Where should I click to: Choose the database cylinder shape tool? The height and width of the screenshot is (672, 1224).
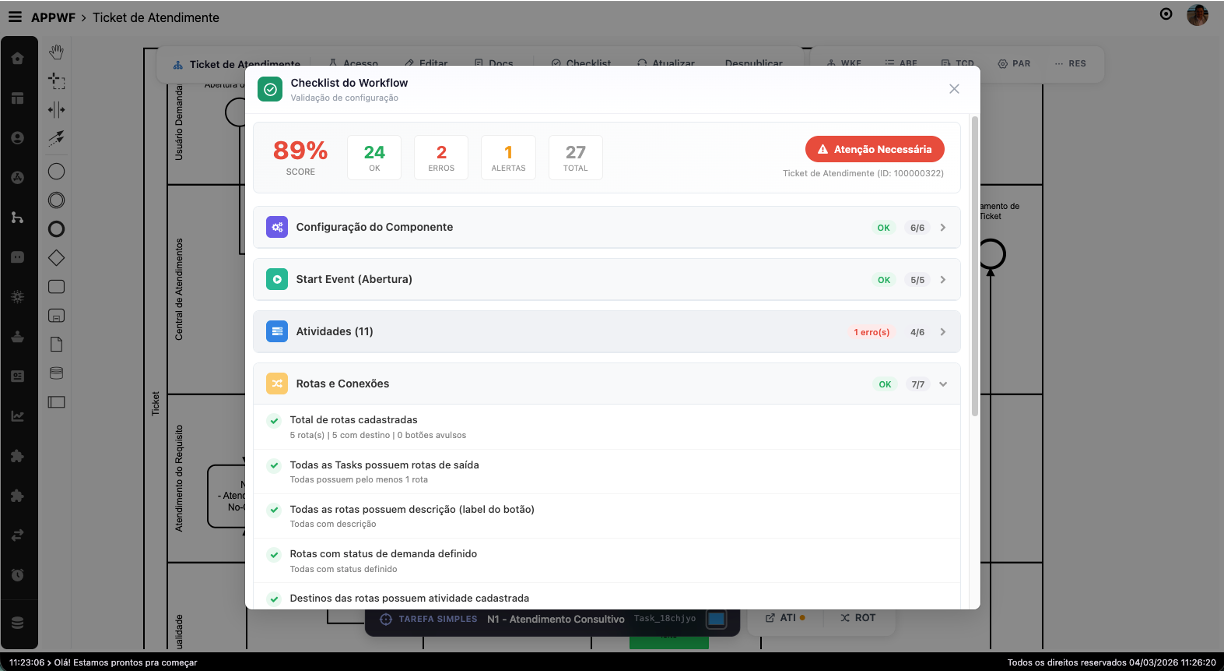click(55, 371)
